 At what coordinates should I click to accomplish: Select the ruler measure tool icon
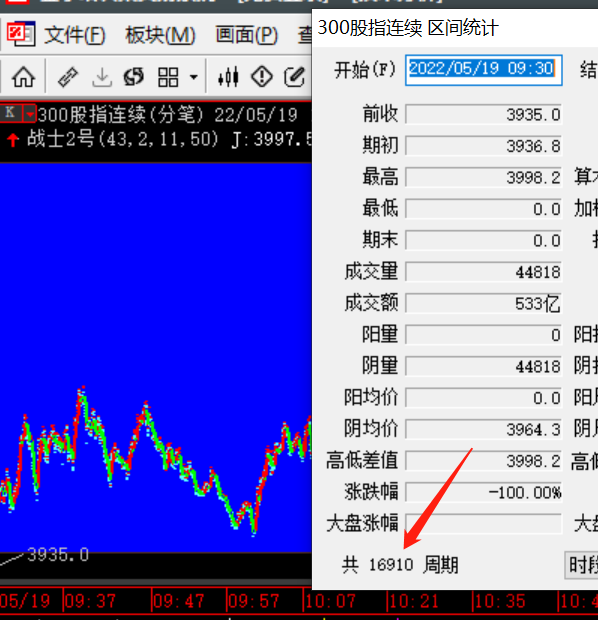click(68, 77)
